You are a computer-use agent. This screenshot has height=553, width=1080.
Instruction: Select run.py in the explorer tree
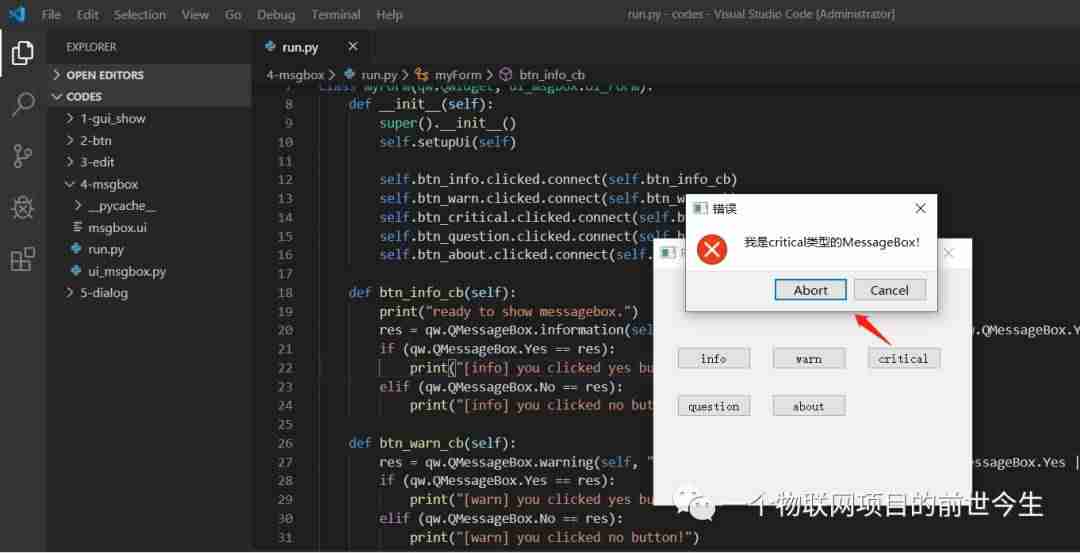coord(149,249)
